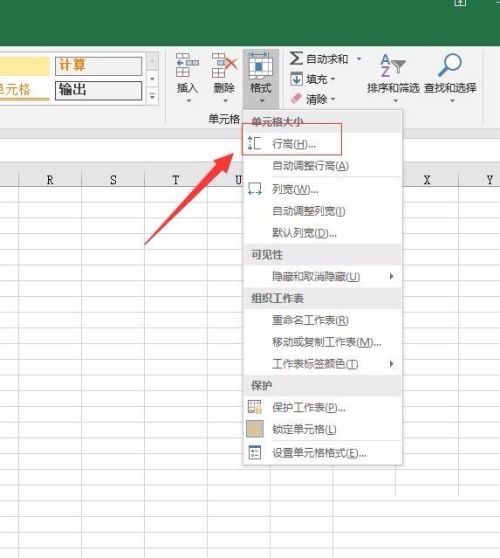Click the ribbon display options icon at top

460,3
